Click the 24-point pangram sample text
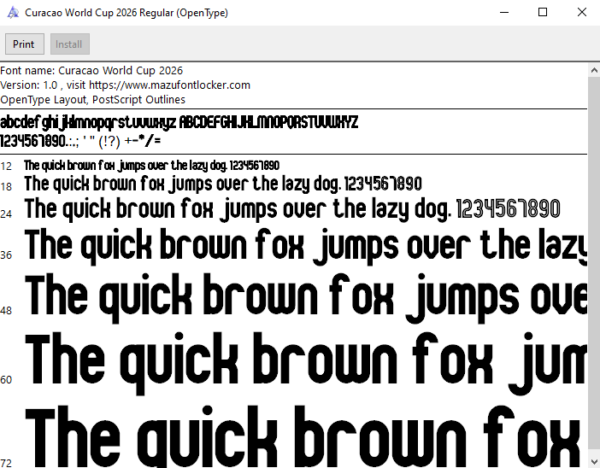The width and height of the screenshot is (600, 468). (x=292, y=210)
